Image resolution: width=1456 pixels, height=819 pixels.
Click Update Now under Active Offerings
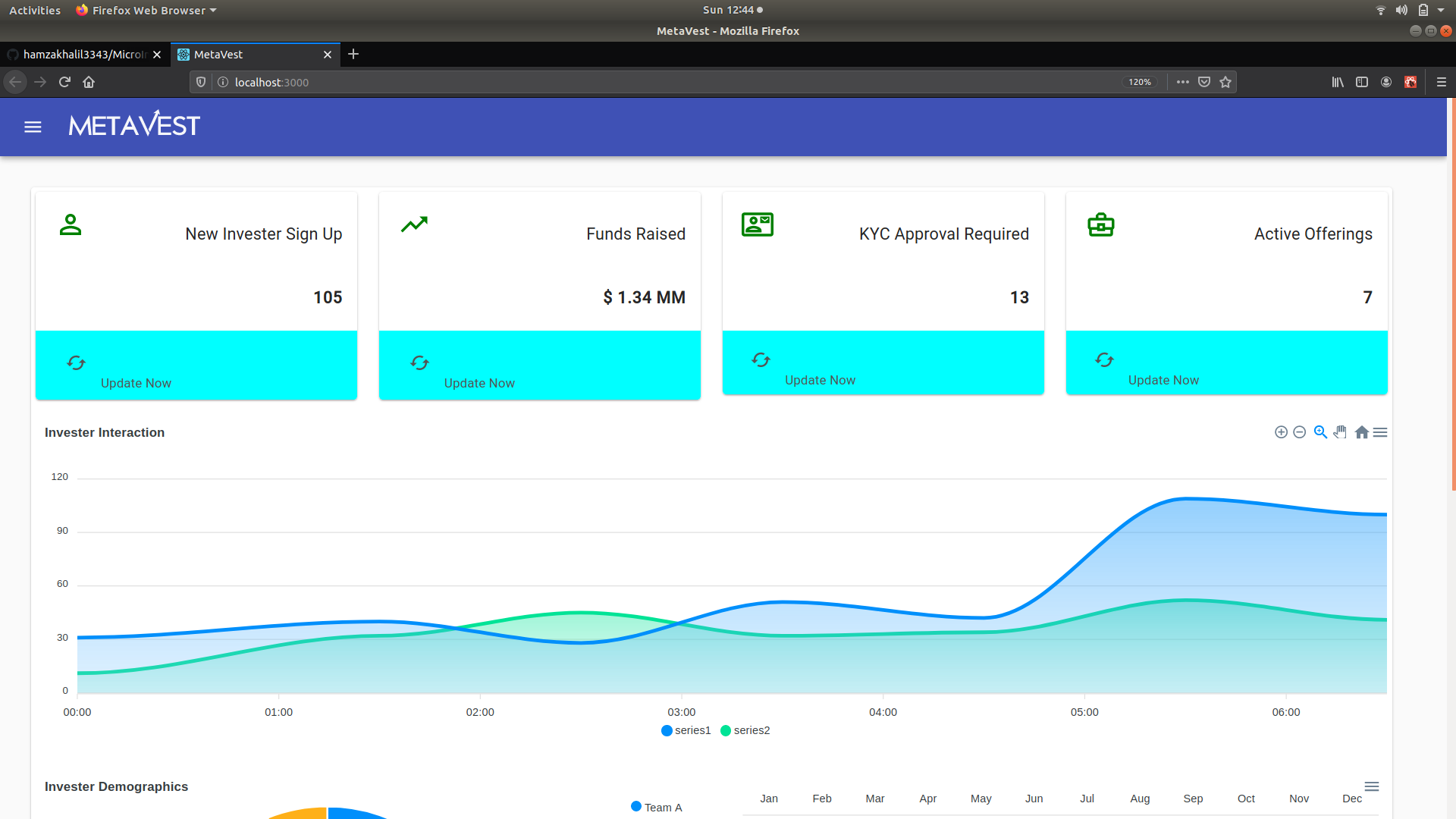pos(1163,380)
